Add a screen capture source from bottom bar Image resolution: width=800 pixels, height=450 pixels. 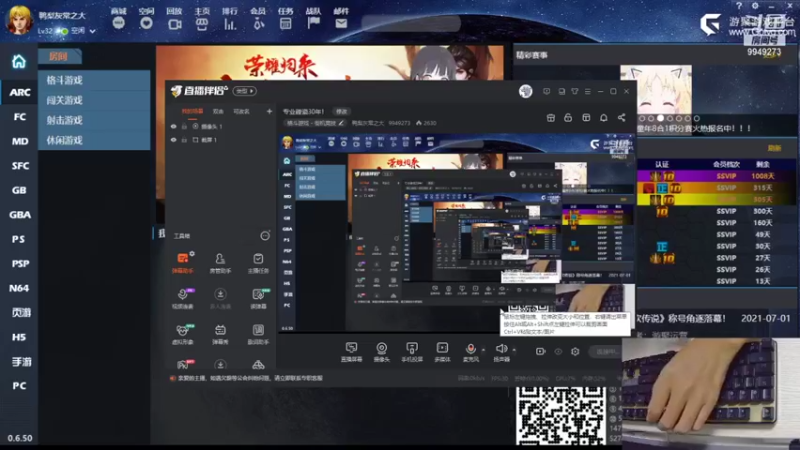(351, 352)
